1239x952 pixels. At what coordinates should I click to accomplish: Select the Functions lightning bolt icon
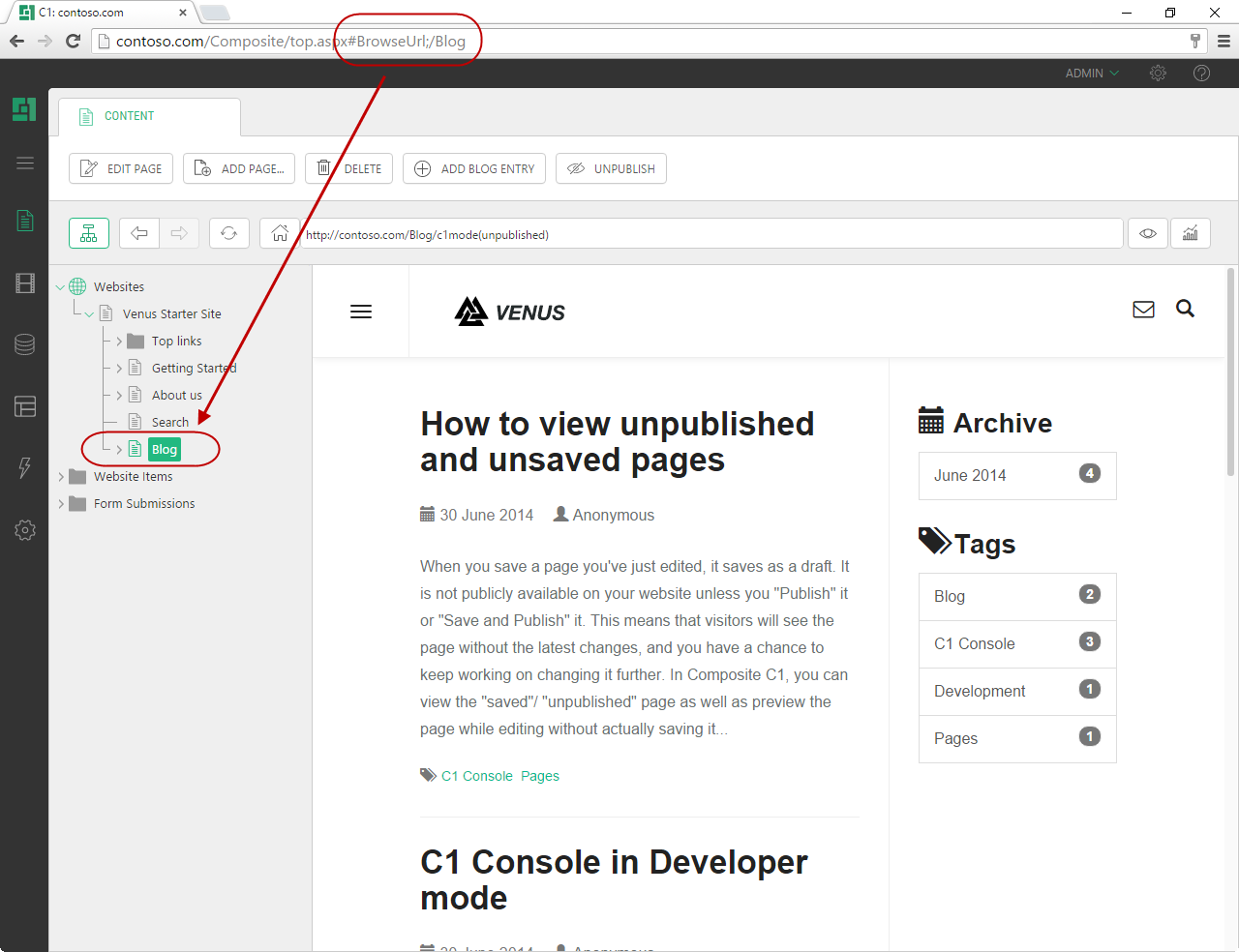coord(25,468)
